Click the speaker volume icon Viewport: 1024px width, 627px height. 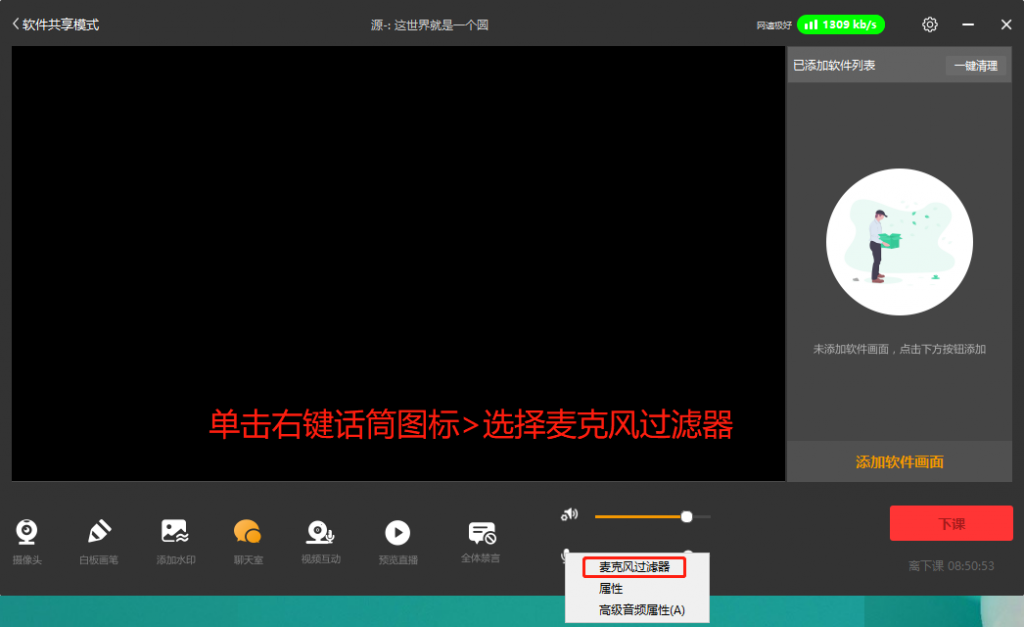pyautogui.click(x=569, y=515)
